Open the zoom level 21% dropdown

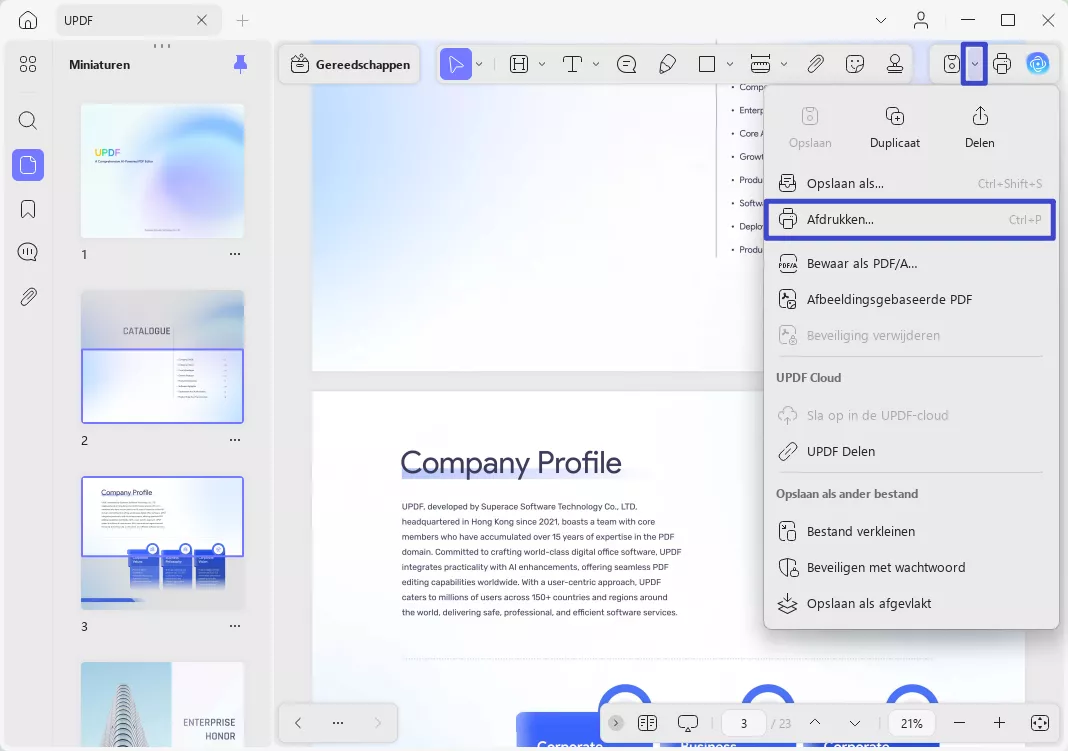(911, 723)
